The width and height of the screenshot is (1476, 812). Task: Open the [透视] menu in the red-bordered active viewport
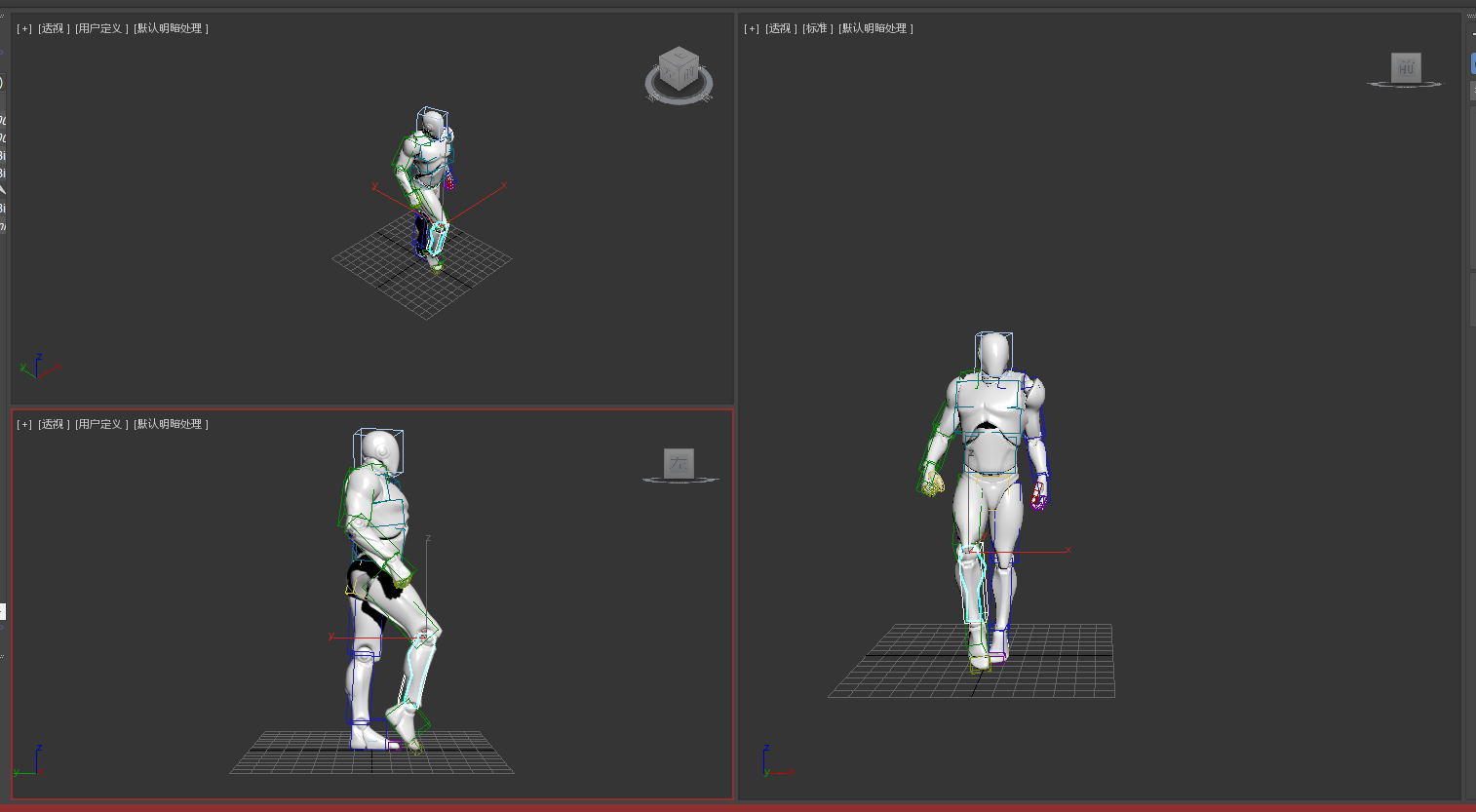54,424
